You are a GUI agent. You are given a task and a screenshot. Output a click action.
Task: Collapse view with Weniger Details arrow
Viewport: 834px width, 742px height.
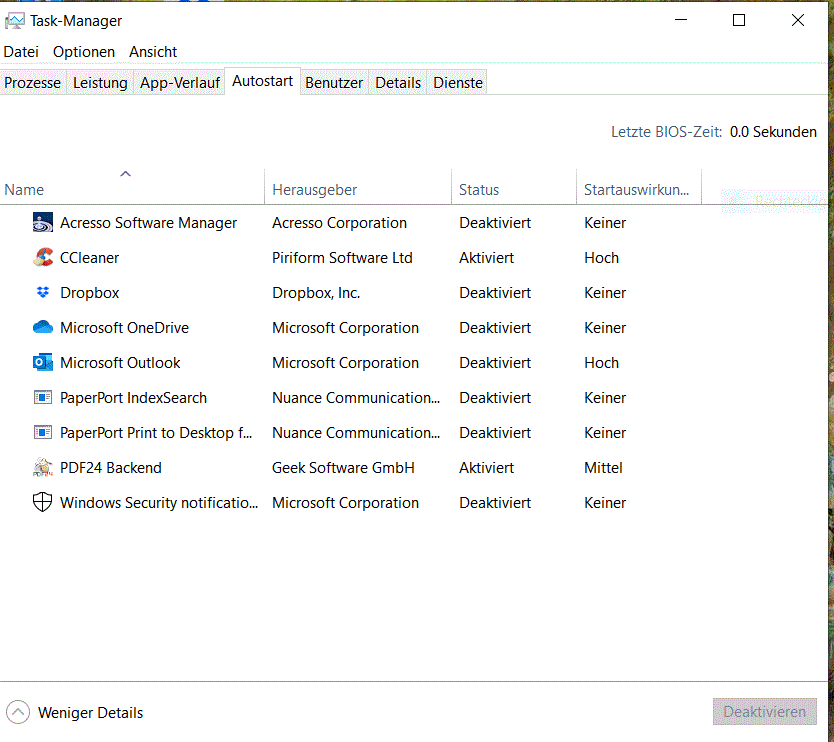[x=18, y=712]
